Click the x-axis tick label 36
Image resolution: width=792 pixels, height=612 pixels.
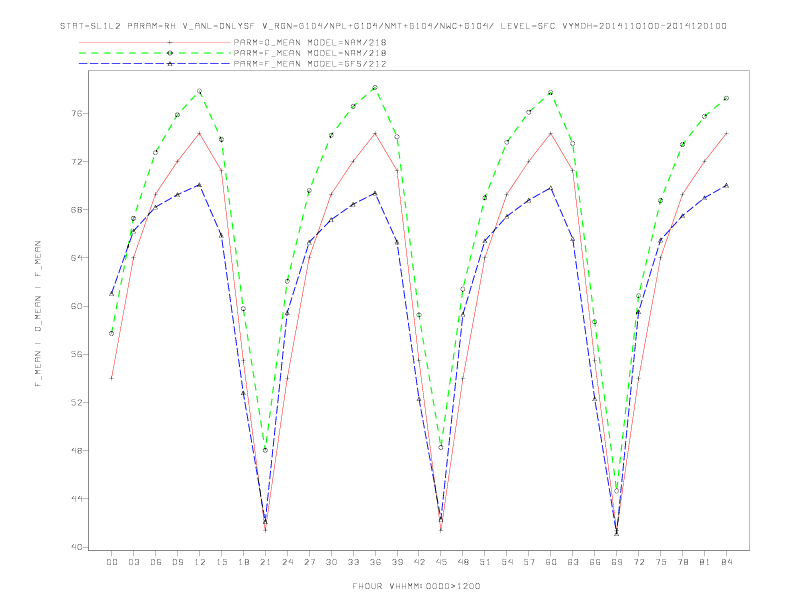pyautogui.click(x=375, y=562)
